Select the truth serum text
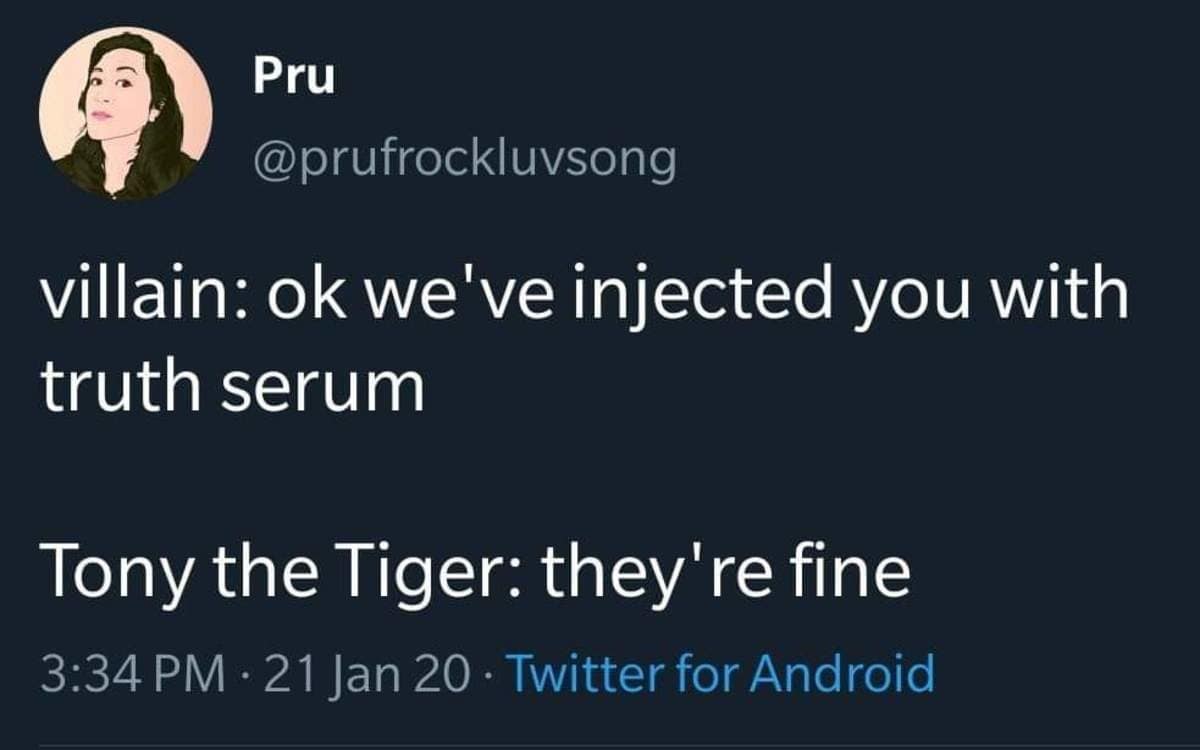This screenshot has width=1200, height=750. [232, 389]
